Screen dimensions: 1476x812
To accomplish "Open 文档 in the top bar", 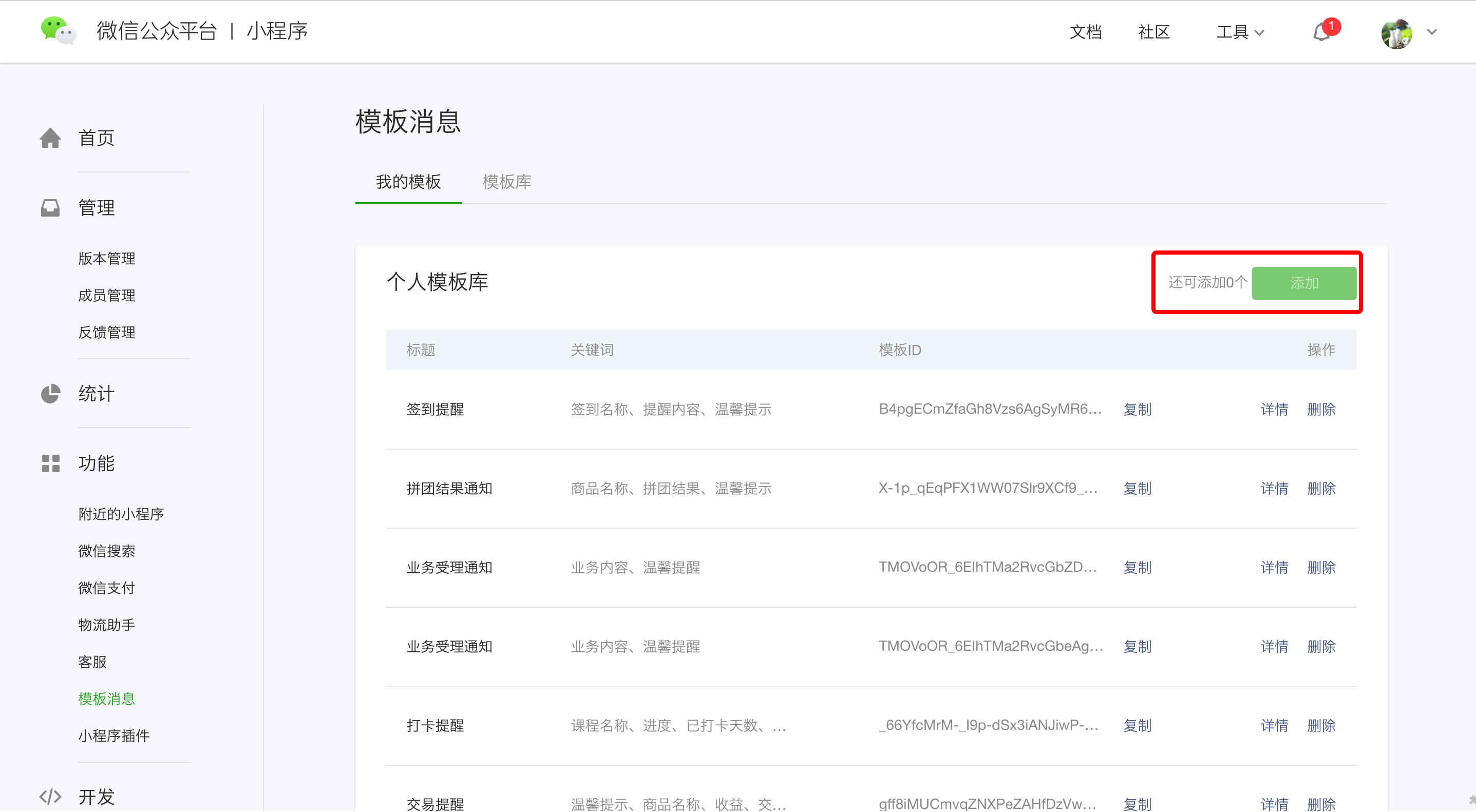I will pyautogui.click(x=1085, y=32).
